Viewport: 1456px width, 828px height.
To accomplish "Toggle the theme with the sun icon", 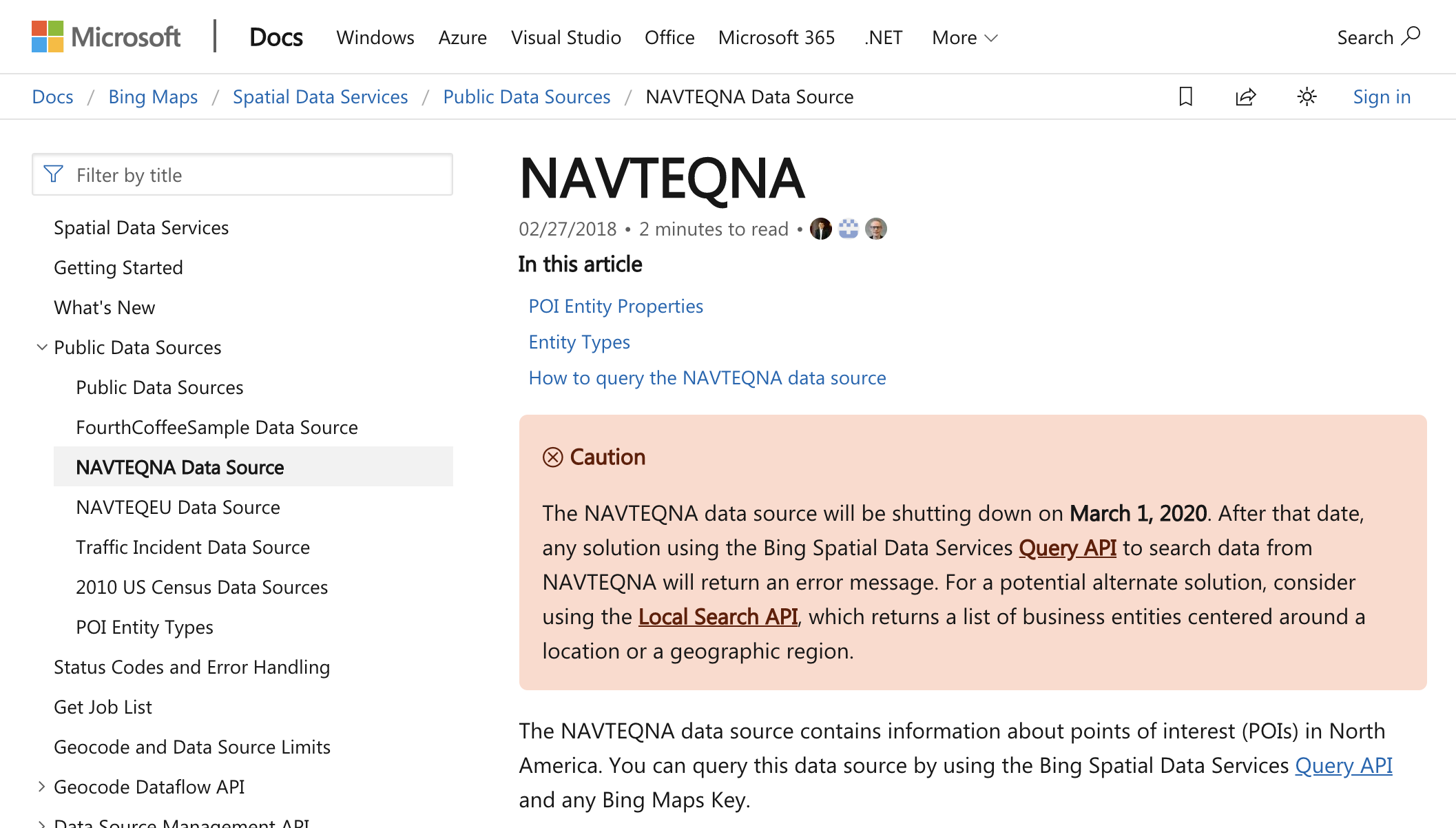I will click(x=1307, y=96).
